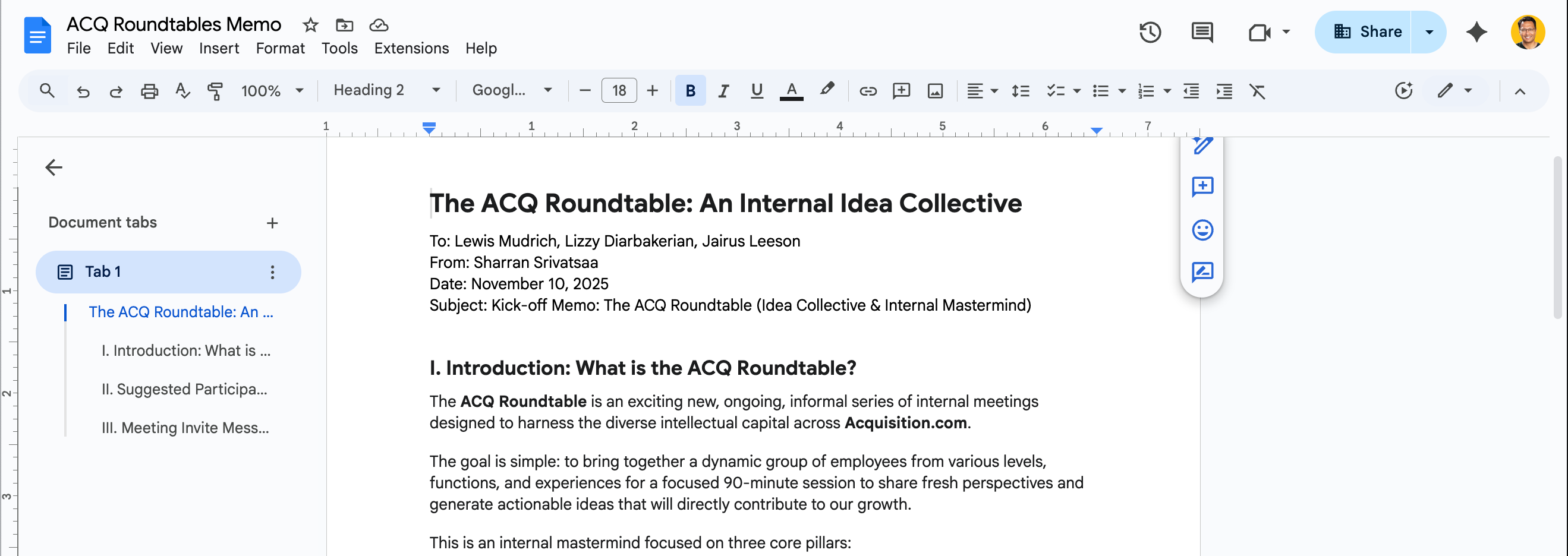
Task: Decrease the font size
Action: 585,91
